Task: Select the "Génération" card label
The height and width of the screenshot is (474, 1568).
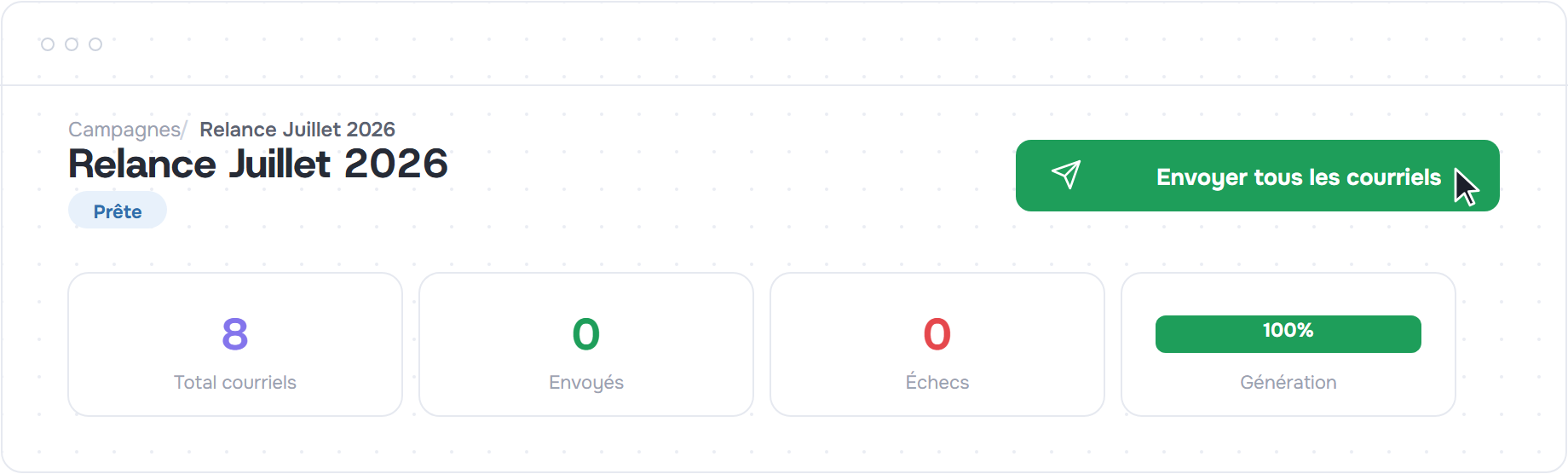Action: [1288, 381]
